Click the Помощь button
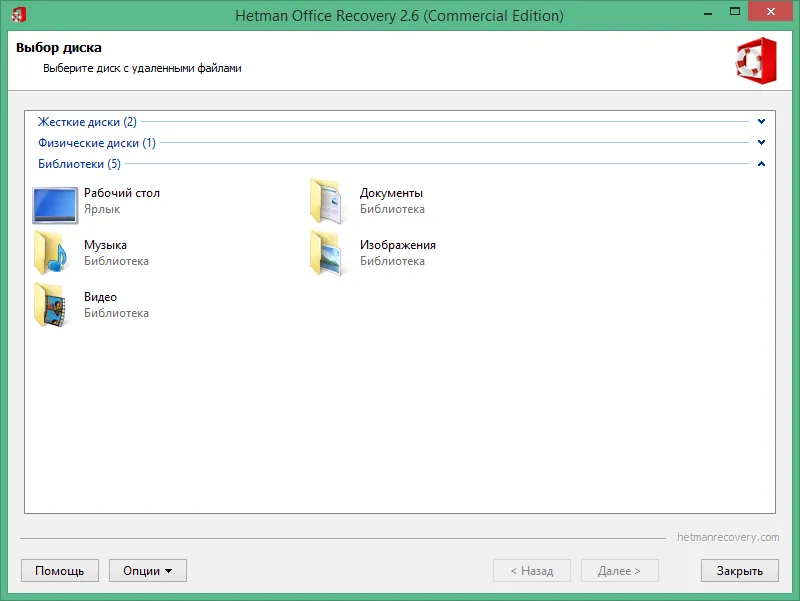Screen dimensions: 800x601 60,570
